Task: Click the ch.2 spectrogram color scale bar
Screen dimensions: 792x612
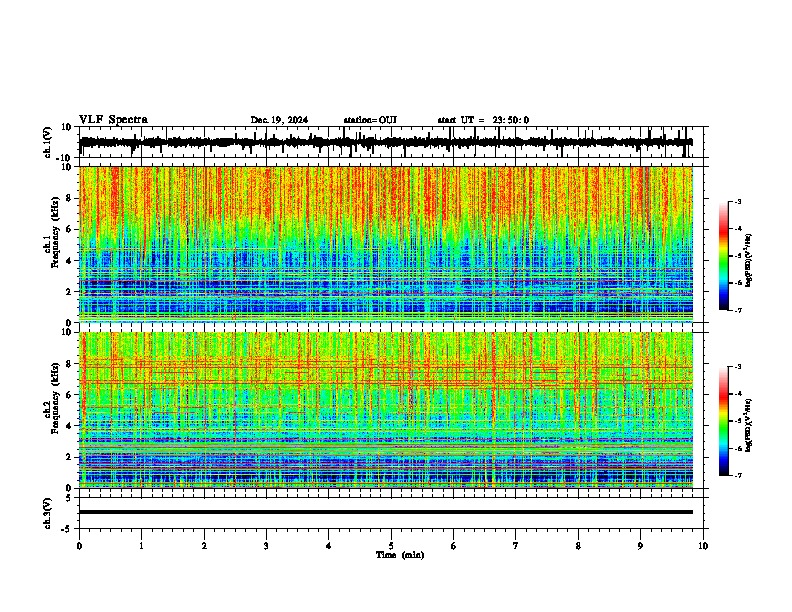Action: (724, 421)
